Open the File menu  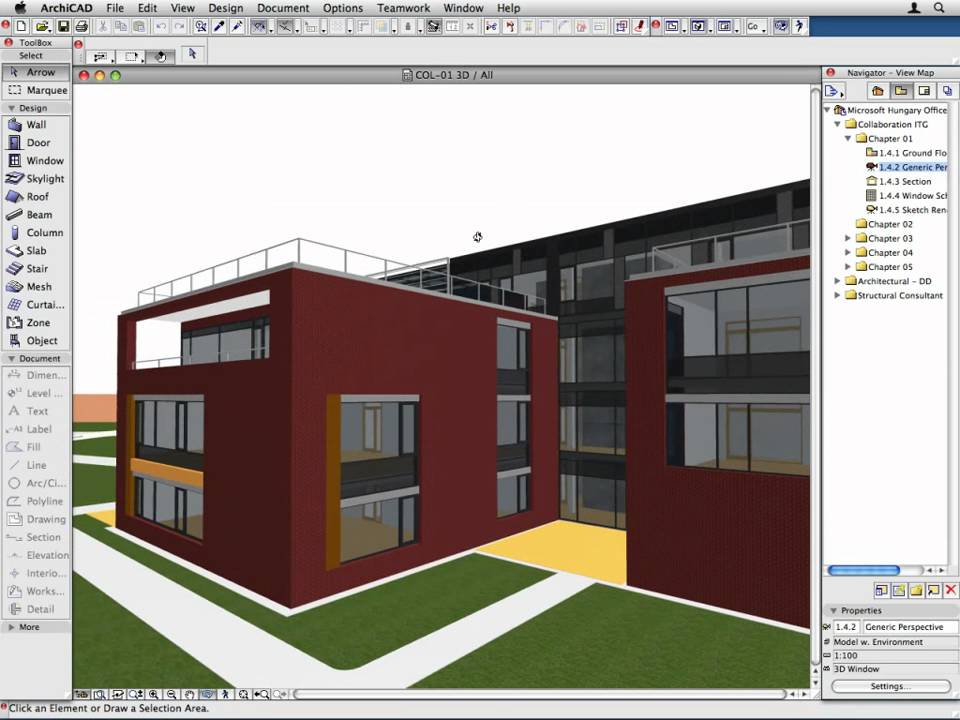(114, 8)
